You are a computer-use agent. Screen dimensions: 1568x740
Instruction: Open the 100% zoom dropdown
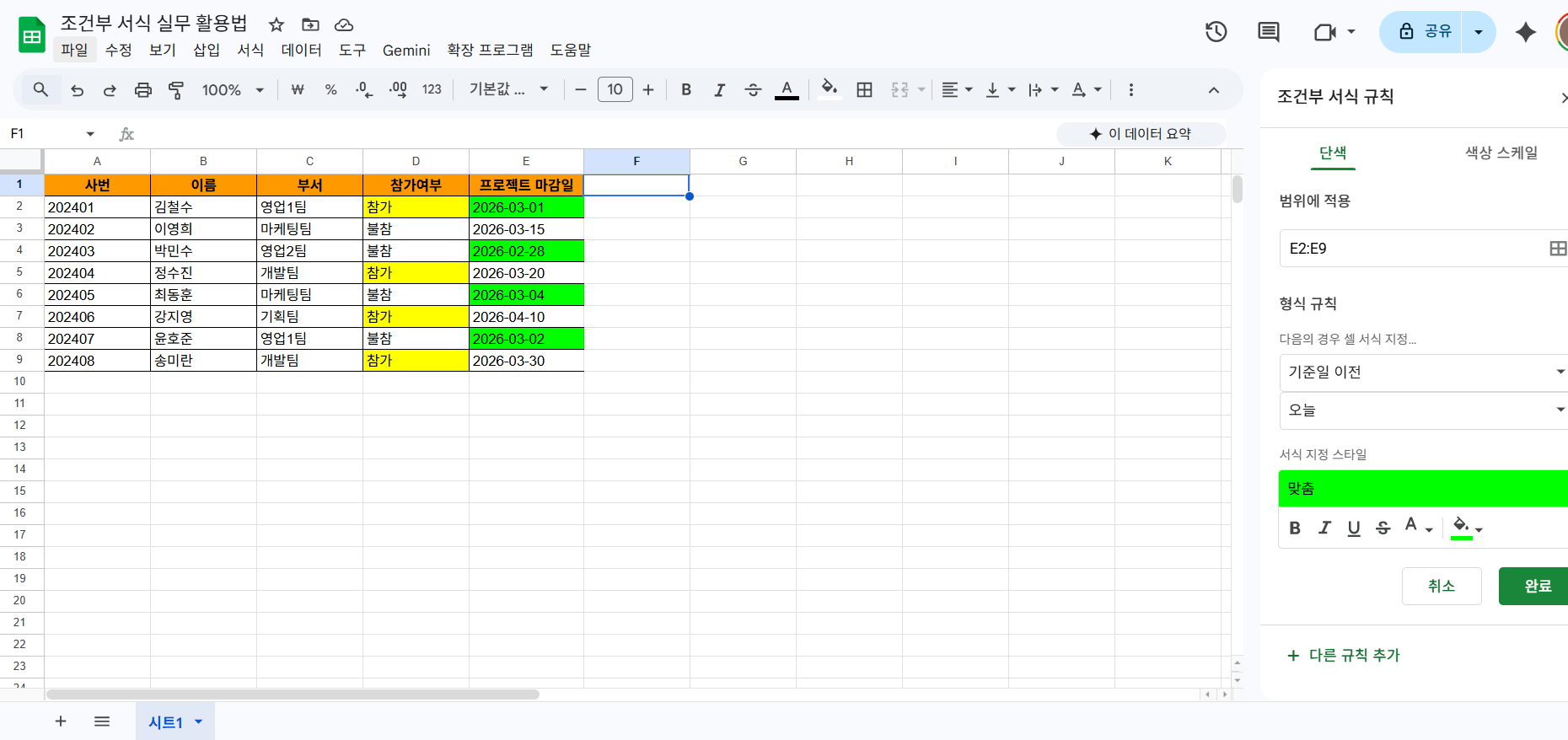(x=233, y=90)
